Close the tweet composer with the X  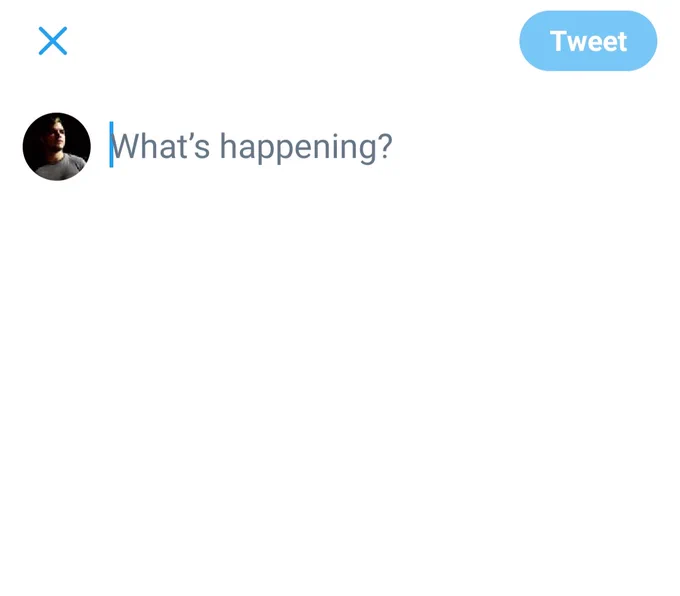tap(52, 41)
